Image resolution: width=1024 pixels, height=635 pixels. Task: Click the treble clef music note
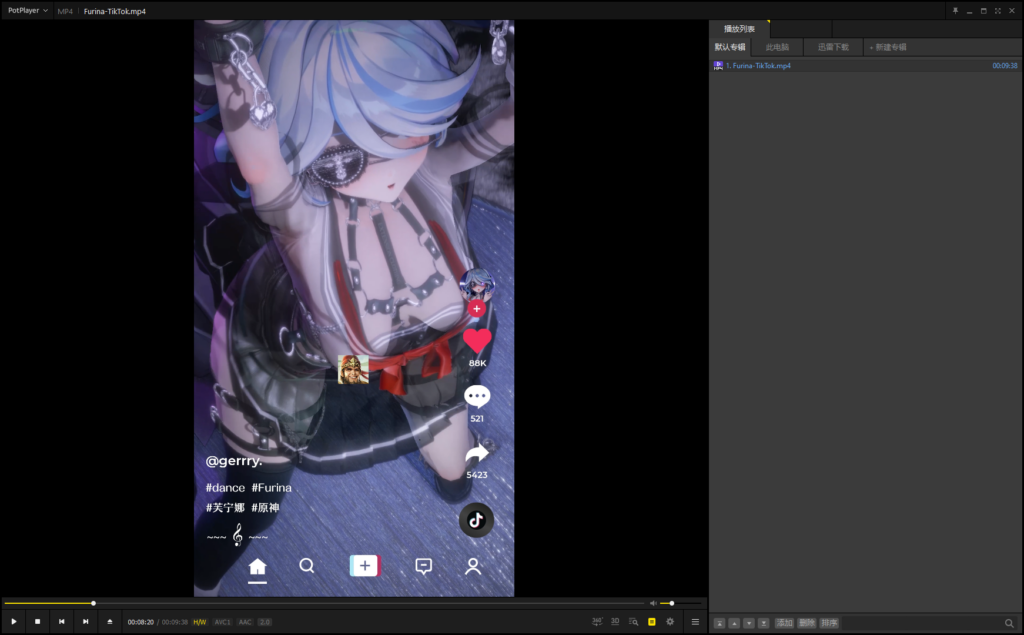point(238,535)
